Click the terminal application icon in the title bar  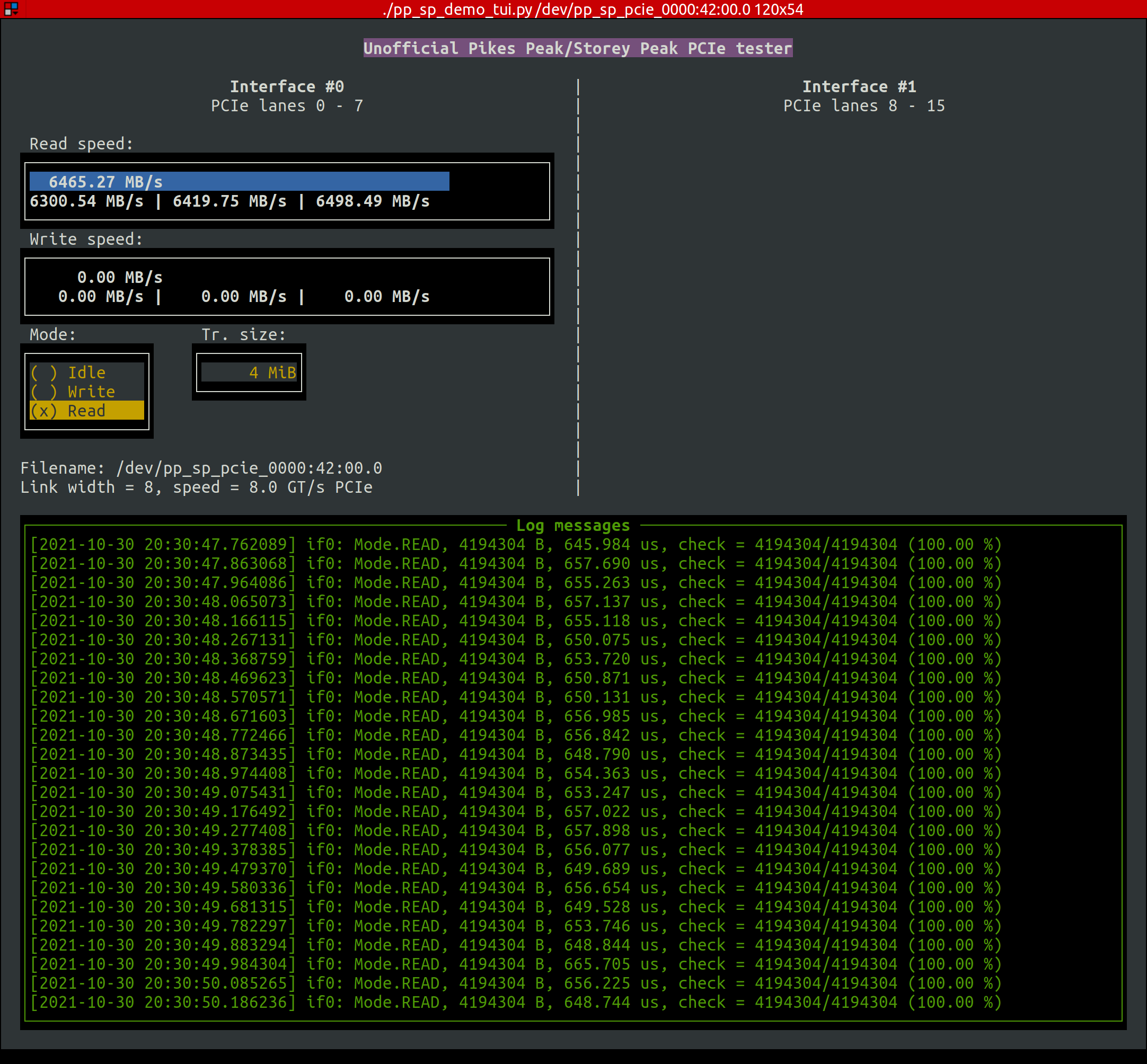11,9
